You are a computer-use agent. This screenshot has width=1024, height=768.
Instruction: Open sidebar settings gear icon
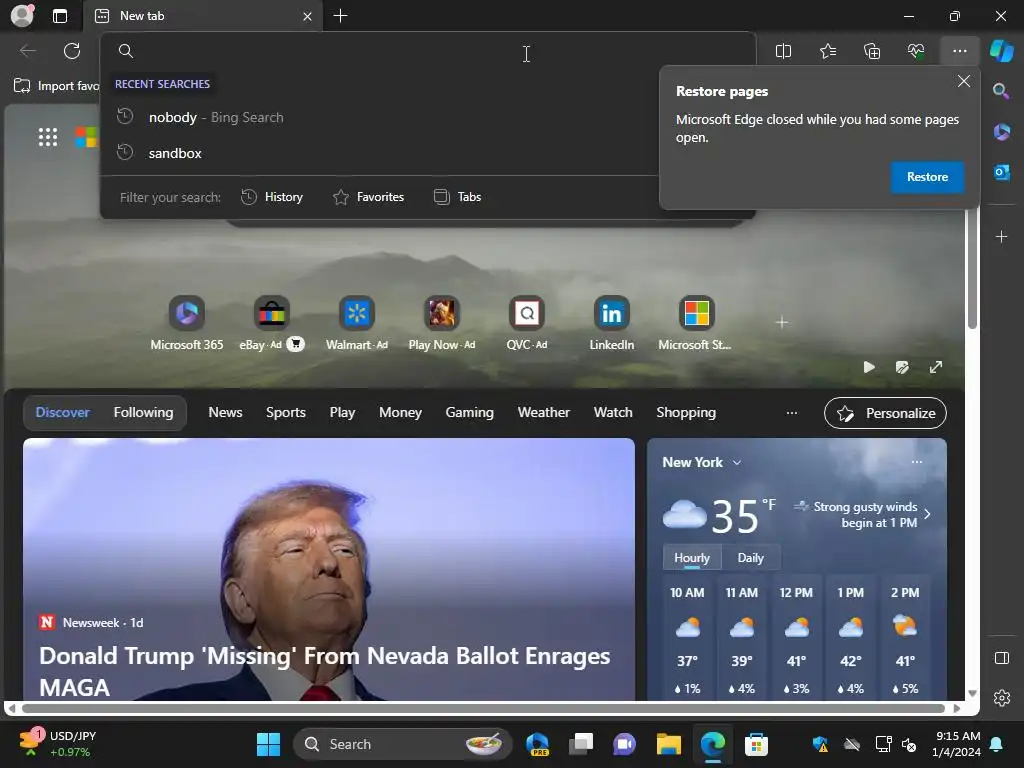point(1001,698)
